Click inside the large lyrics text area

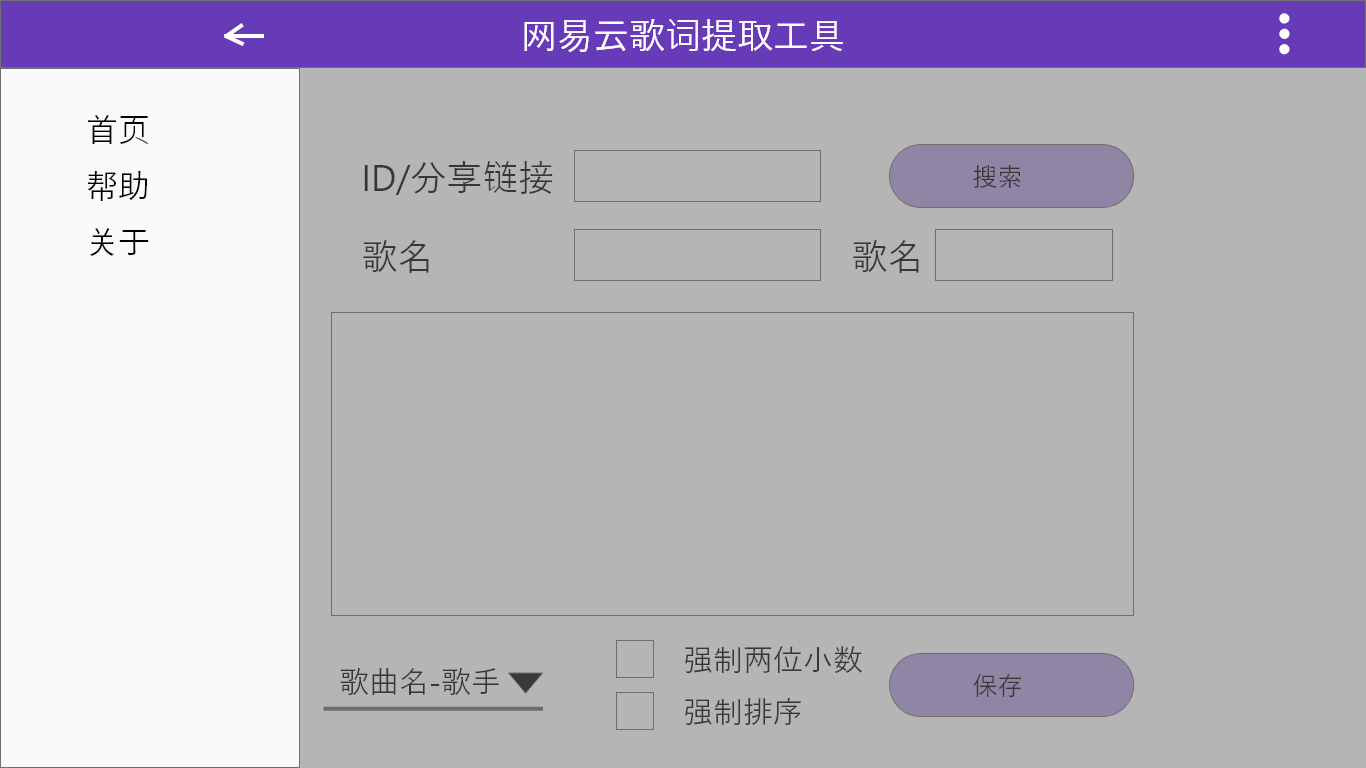click(732, 464)
